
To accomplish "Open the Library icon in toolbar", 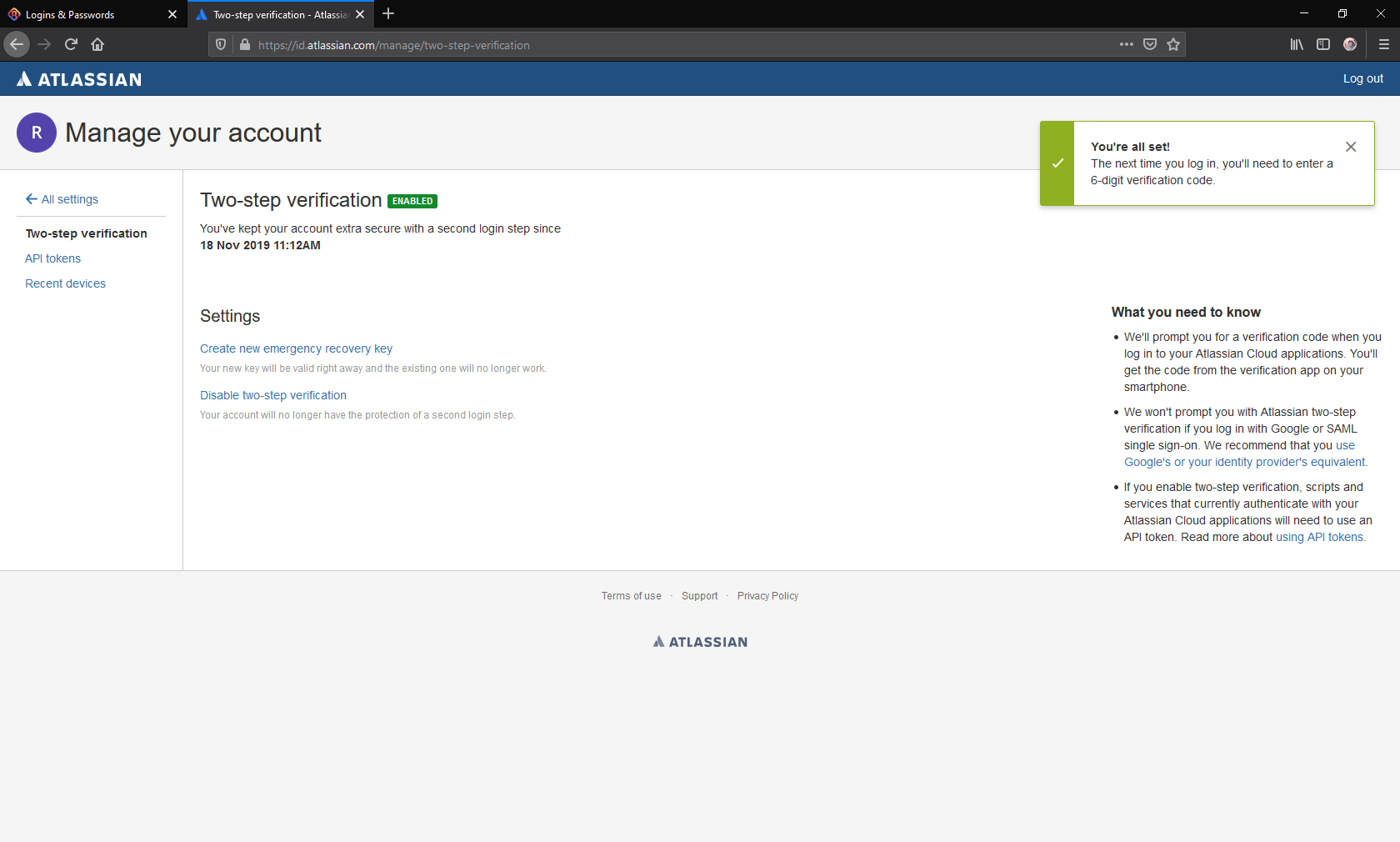I will (1297, 44).
